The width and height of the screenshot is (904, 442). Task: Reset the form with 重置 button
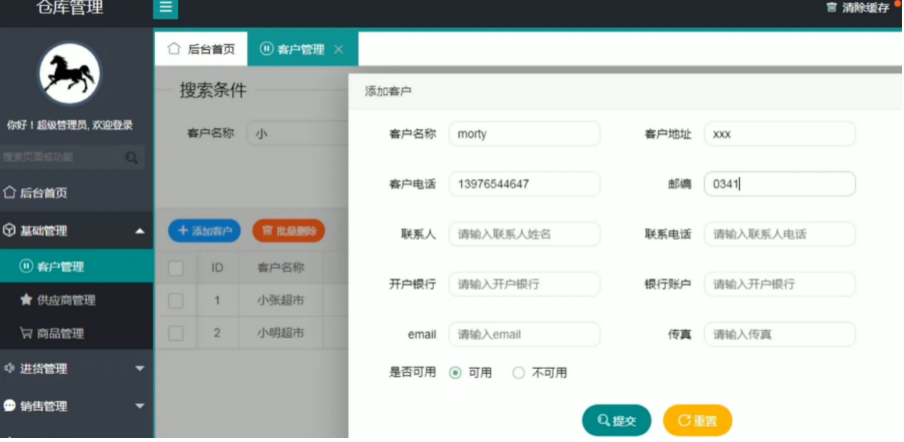tap(697, 420)
